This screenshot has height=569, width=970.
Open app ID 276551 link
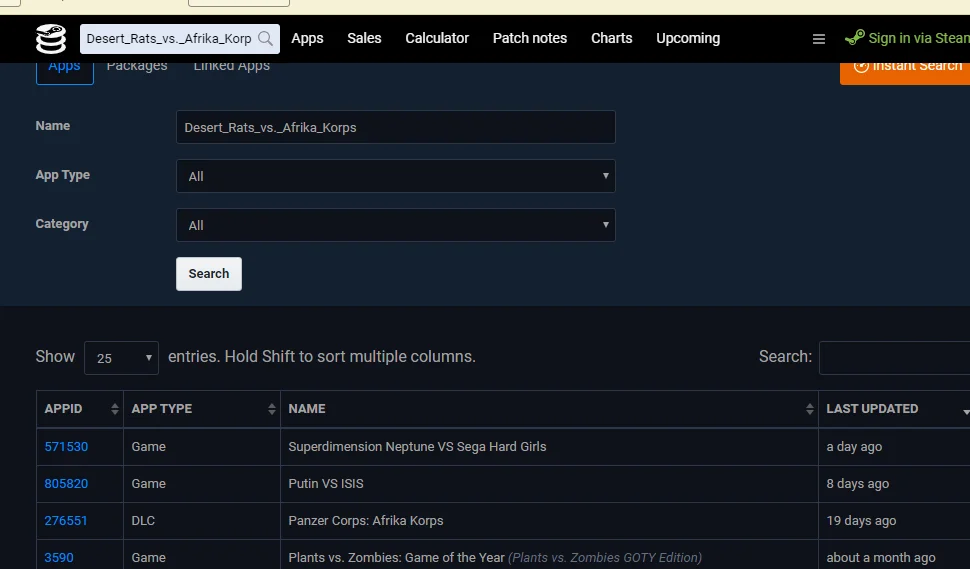point(66,521)
